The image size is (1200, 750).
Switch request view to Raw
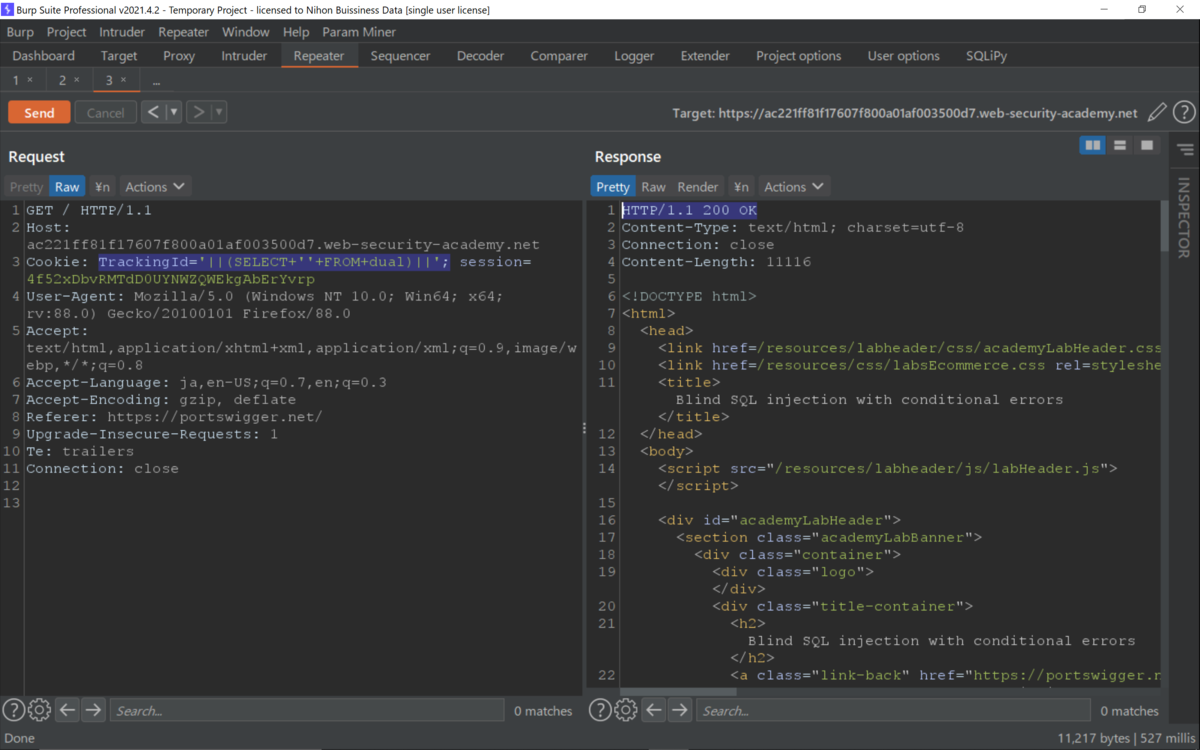coord(67,186)
